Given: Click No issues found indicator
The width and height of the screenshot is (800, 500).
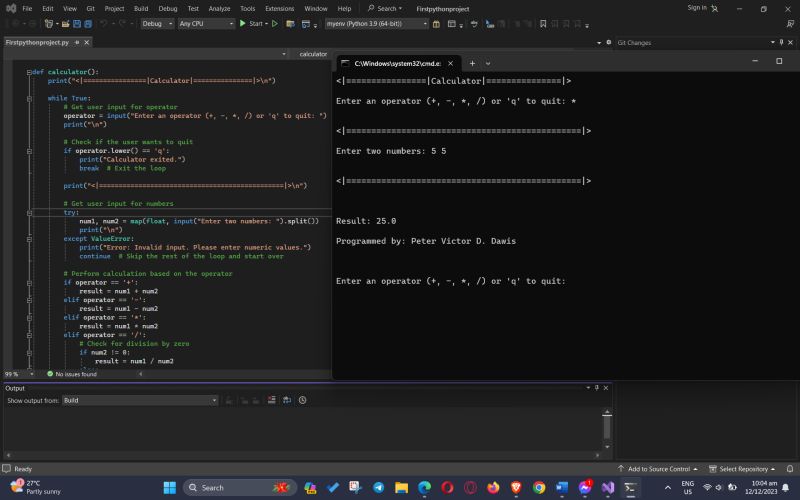Looking at the screenshot, I should click(72, 374).
